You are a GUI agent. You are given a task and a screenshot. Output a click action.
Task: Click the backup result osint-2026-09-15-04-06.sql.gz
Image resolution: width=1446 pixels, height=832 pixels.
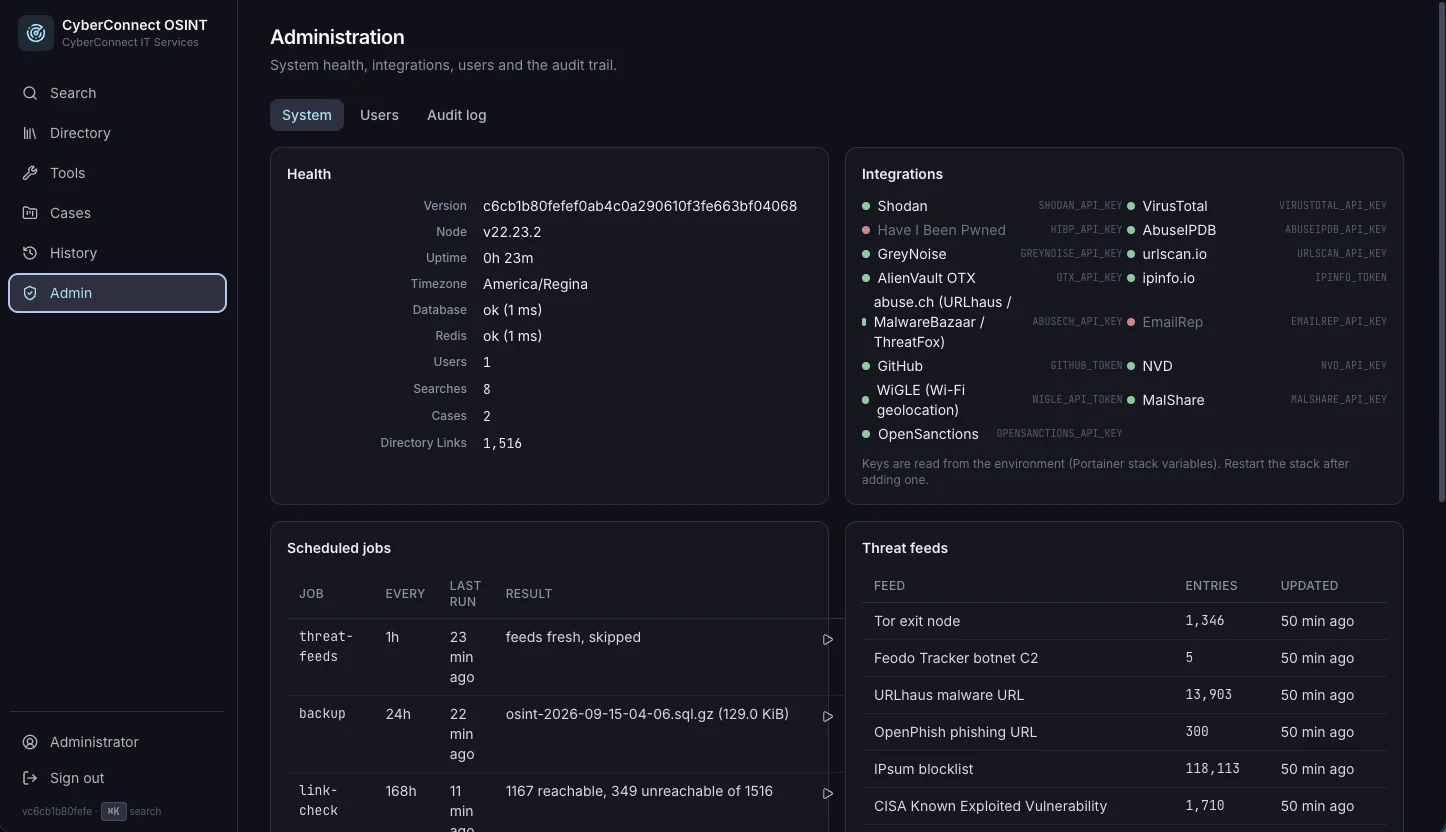click(647, 714)
